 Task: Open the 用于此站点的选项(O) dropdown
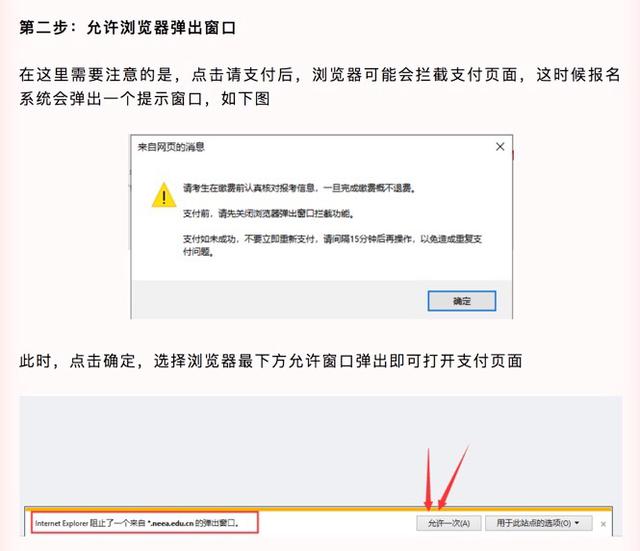(x=538, y=523)
